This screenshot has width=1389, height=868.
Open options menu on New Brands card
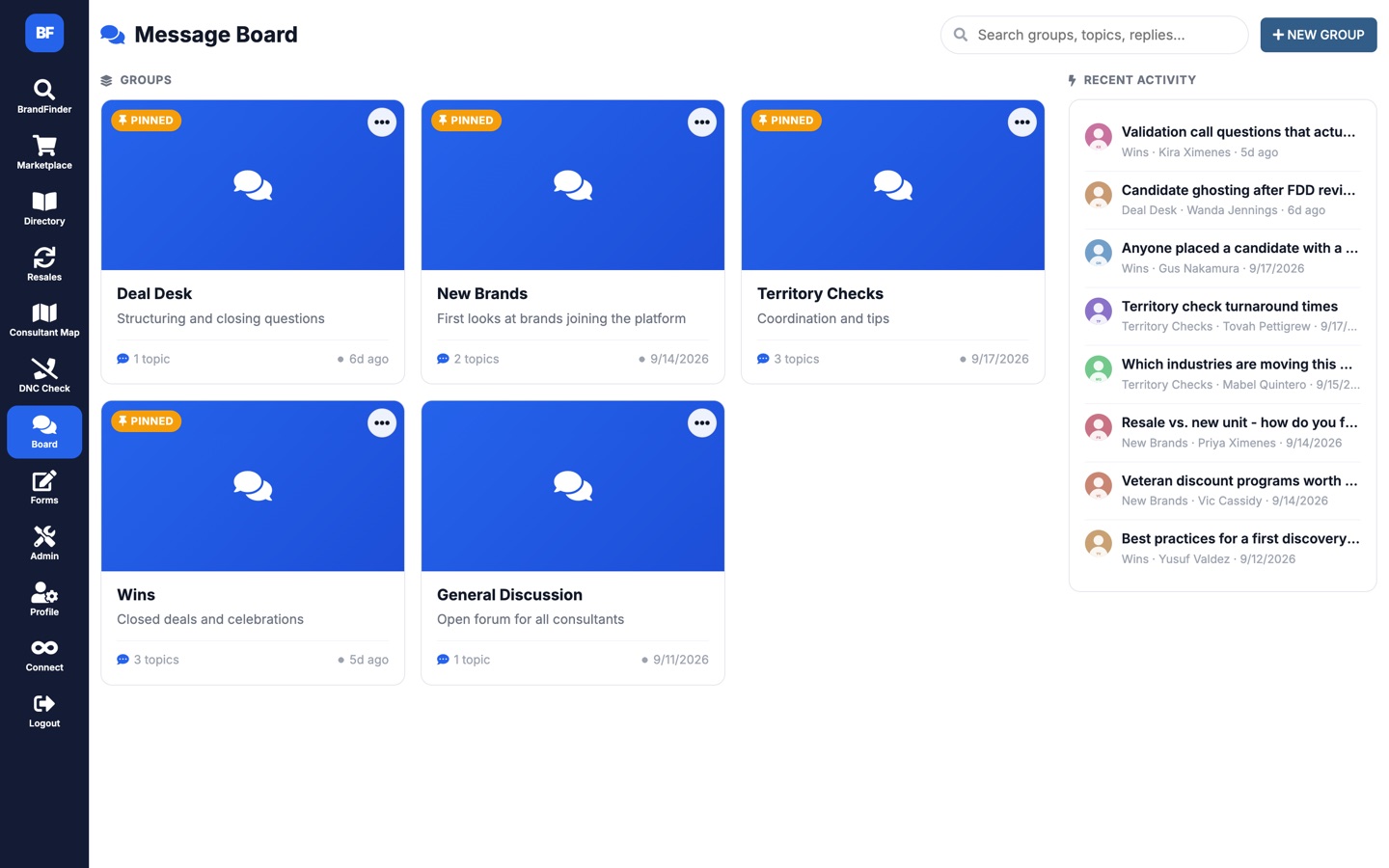point(702,122)
